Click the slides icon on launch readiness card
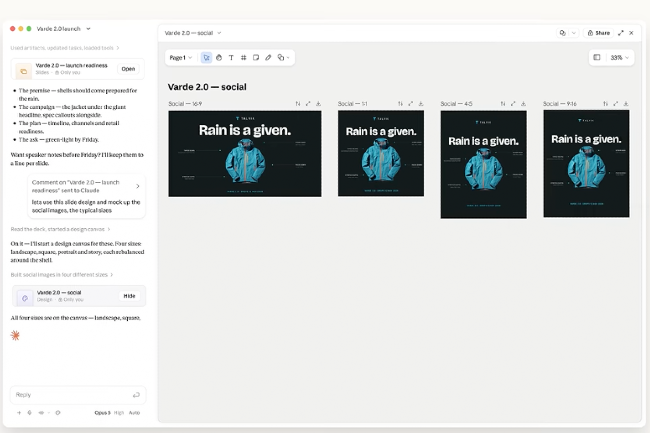The image size is (650, 433). (x=24, y=71)
